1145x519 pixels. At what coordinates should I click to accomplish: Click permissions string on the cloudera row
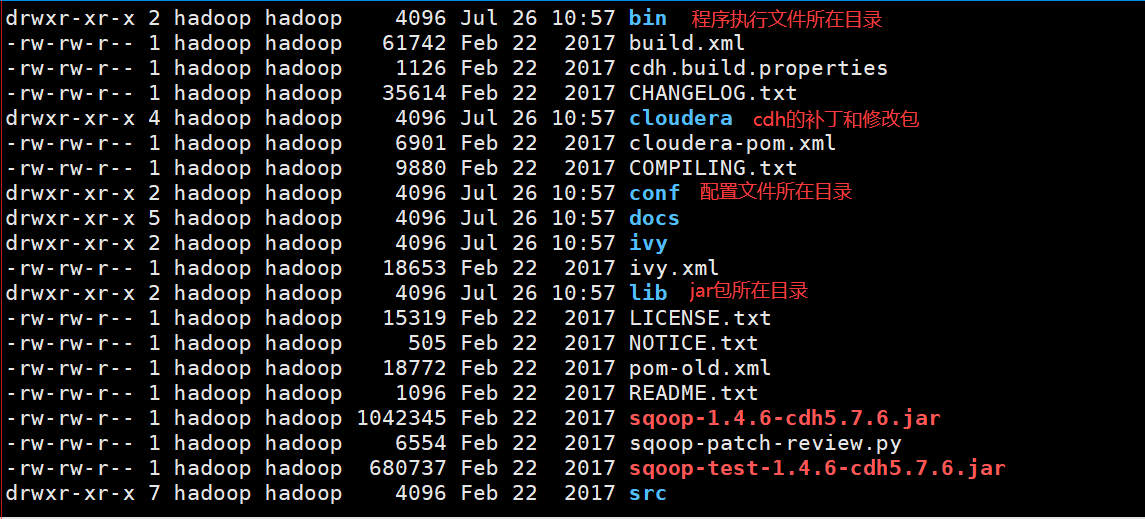click(x=70, y=118)
